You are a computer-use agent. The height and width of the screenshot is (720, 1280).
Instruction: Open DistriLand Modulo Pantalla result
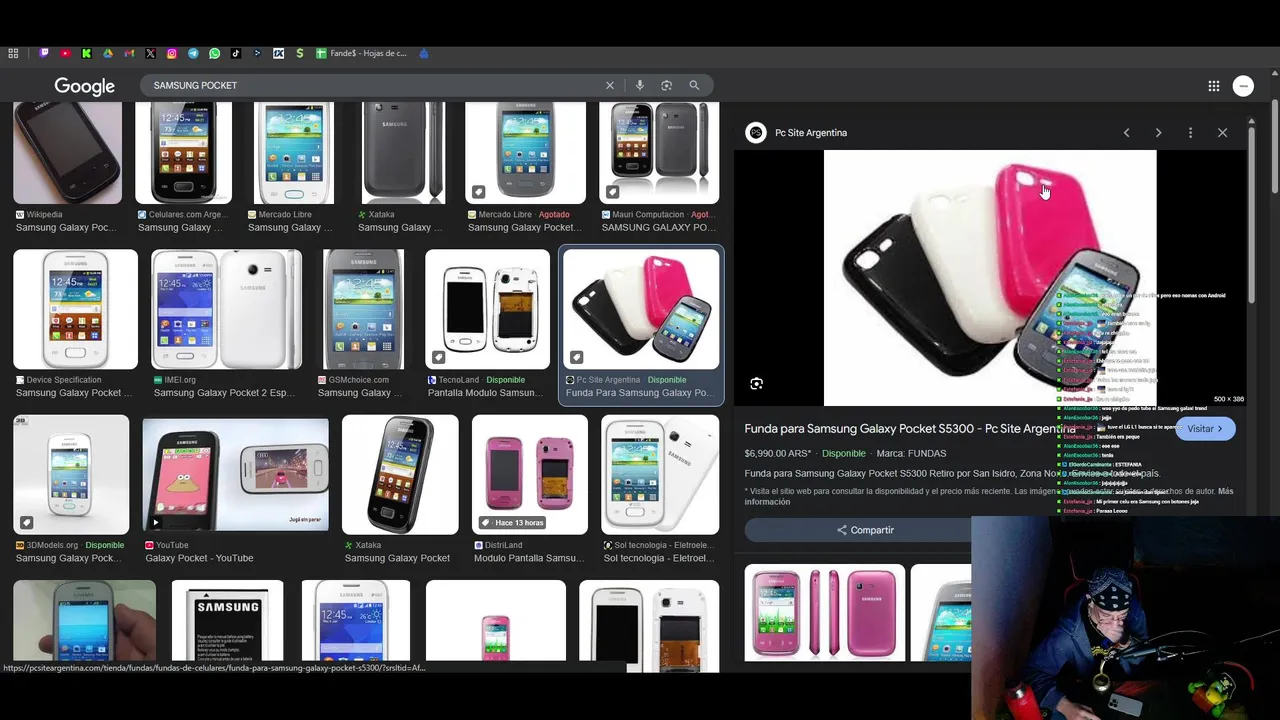530,475
